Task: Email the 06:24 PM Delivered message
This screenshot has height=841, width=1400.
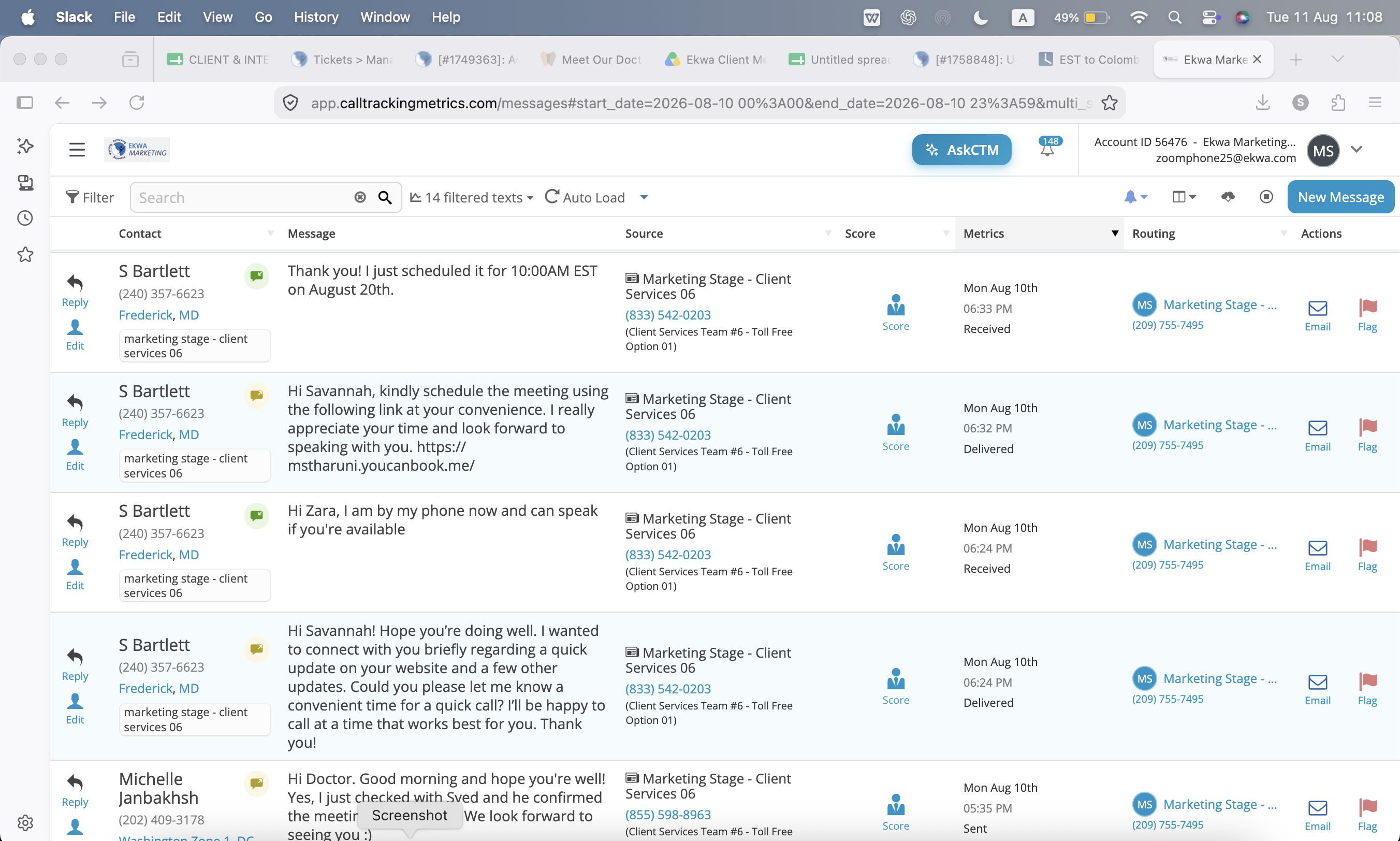Action: pos(1317,690)
